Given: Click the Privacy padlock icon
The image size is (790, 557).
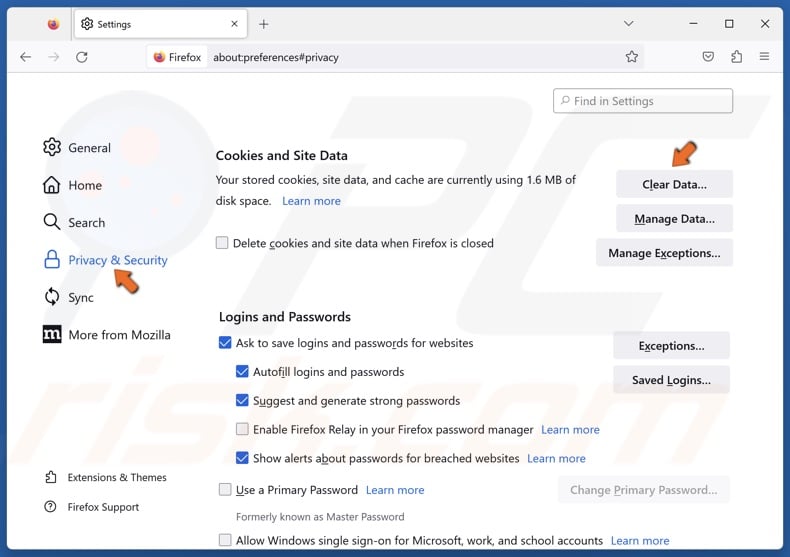Looking at the screenshot, I should click(x=51, y=259).
